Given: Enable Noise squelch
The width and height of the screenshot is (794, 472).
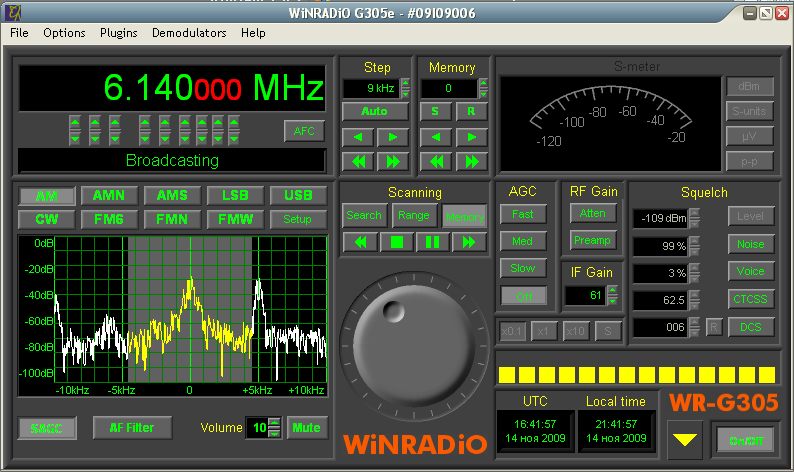Looking at the screenshot, I should 751,244.
